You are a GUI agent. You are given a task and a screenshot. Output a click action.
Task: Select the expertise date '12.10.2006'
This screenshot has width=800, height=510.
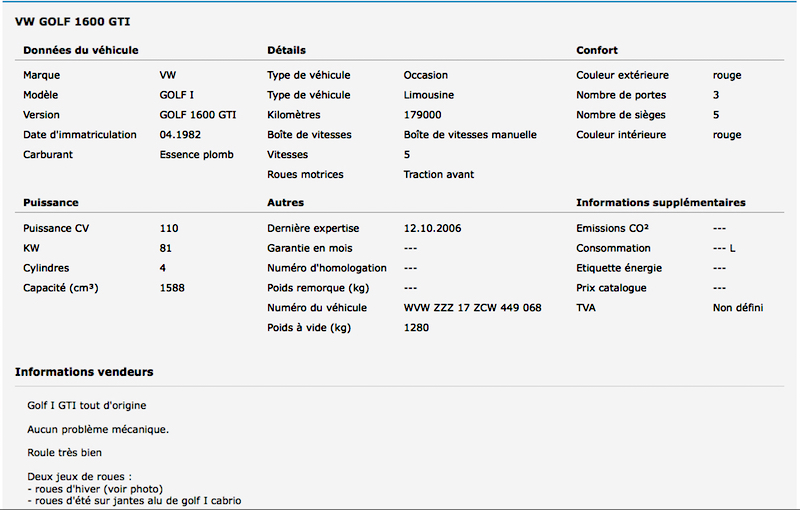pos(432,228)
